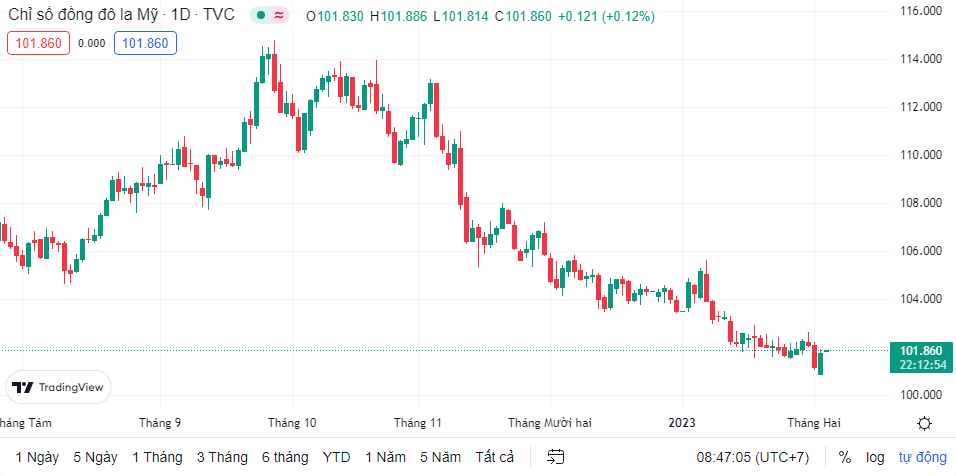The width and height of the screenshot is (956, 476).
Task: Select the YTD time range
Action: pos(337,457)
